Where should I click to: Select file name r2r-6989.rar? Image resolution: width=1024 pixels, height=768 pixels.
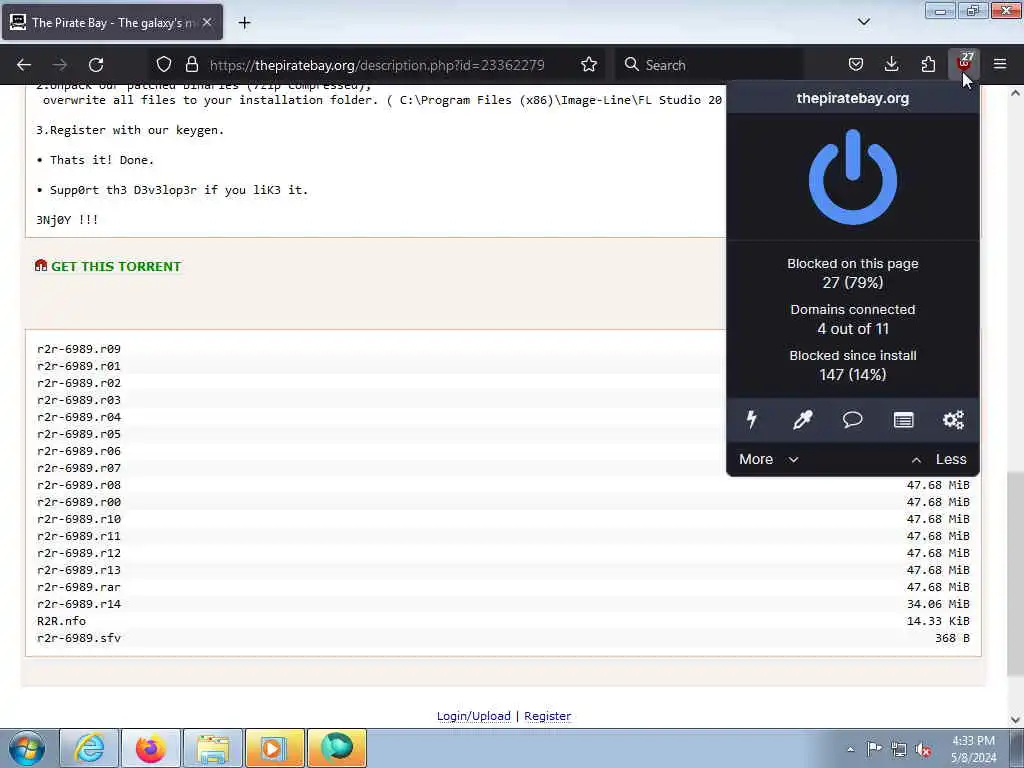coord(79,586)
